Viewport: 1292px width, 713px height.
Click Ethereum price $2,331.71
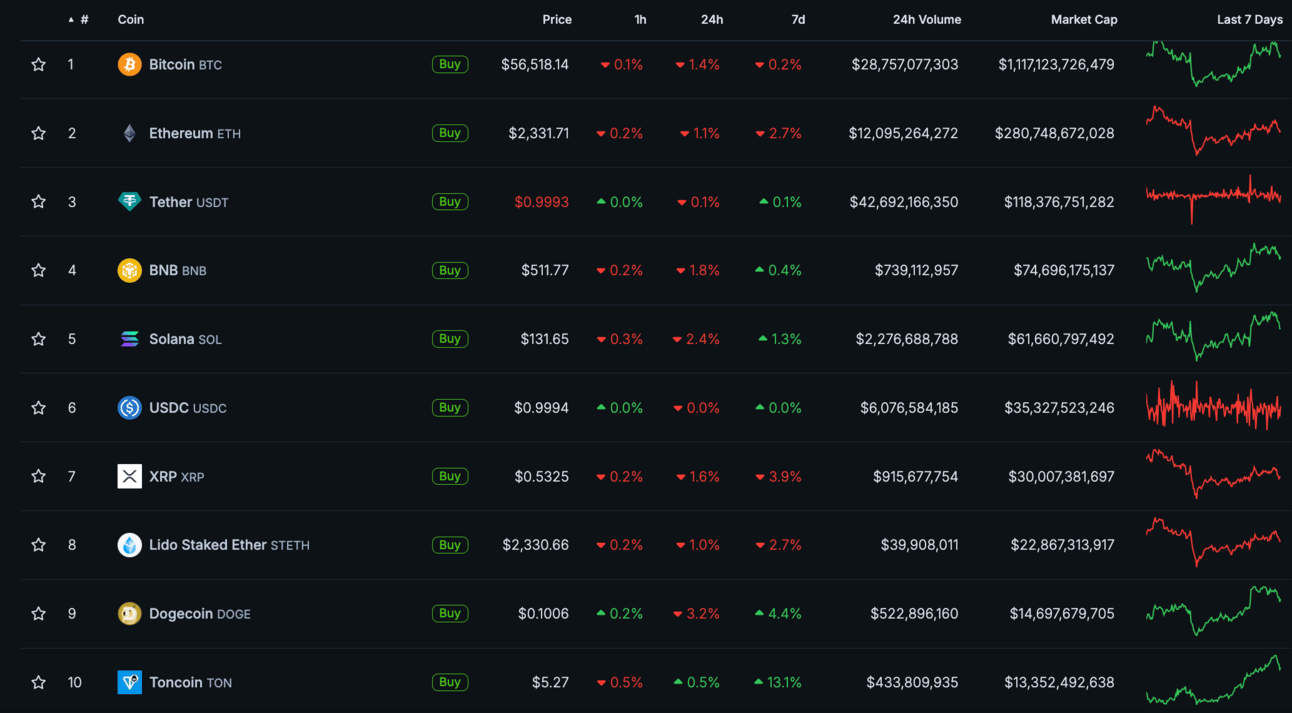tap(539, 133)
